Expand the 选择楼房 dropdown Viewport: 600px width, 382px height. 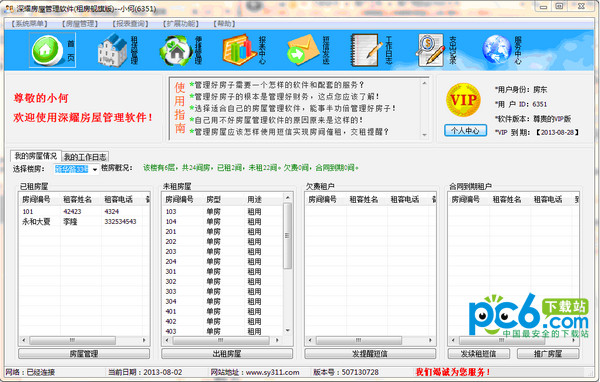tap(95, 169)
